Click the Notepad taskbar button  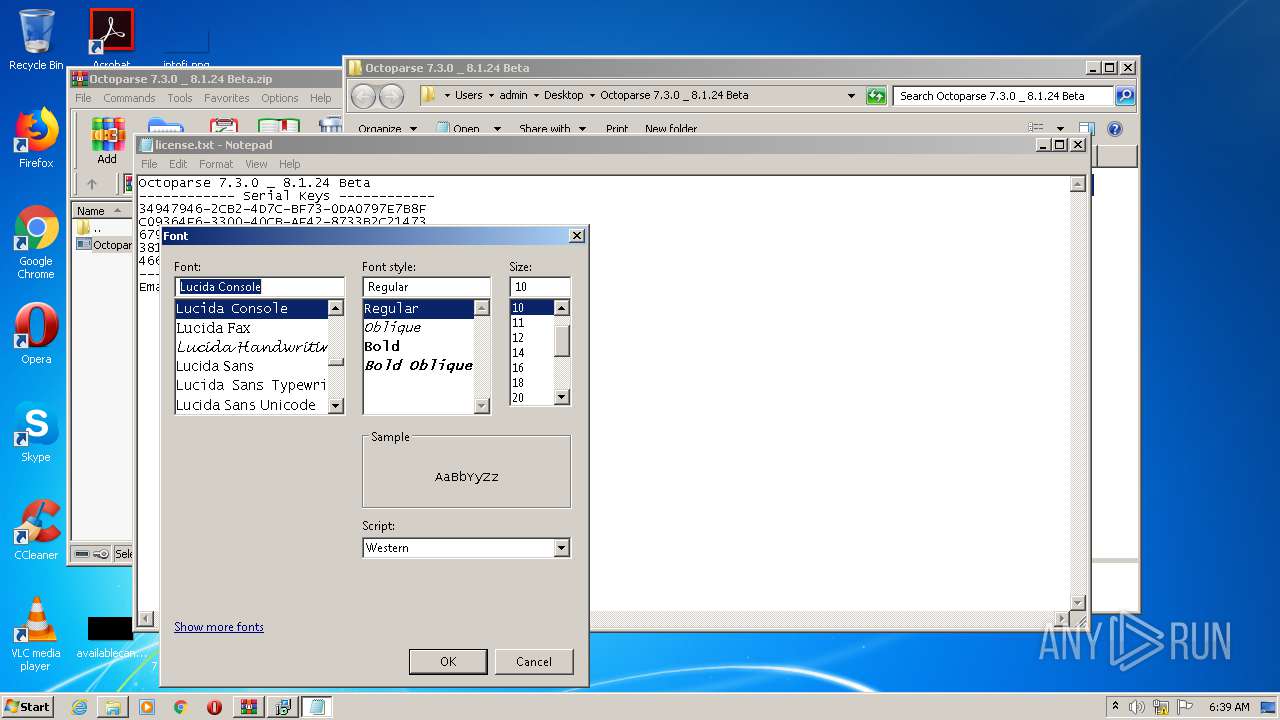pos(317,707)
